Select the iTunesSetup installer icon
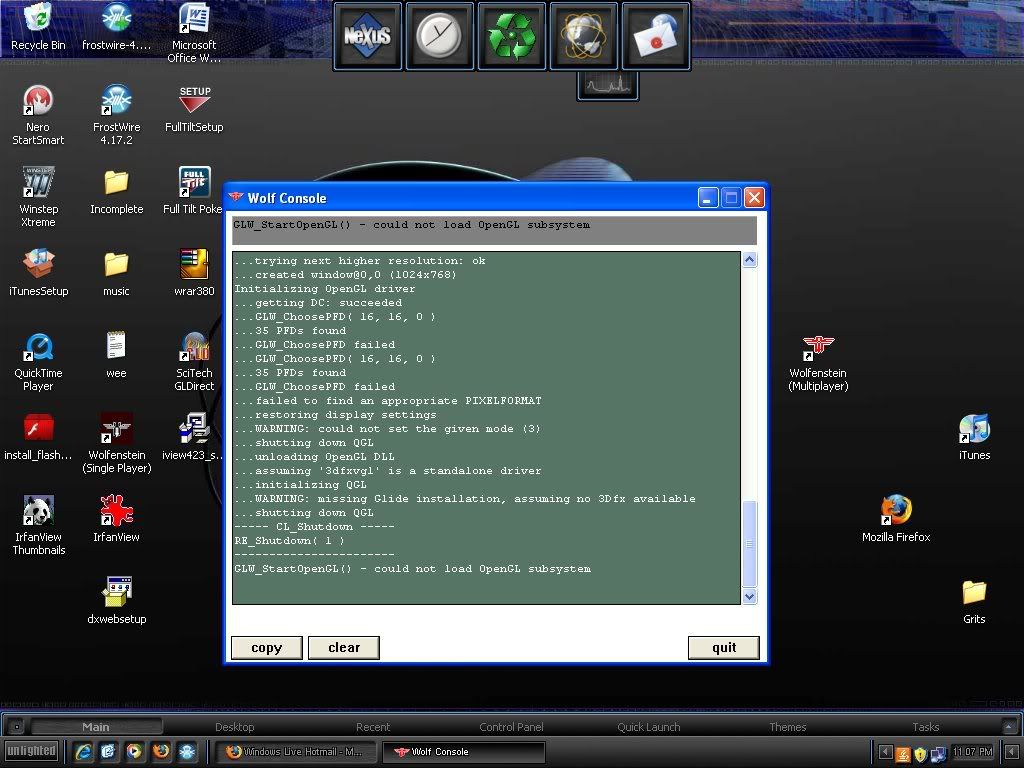 pyautogui.click(x=39, y=273)
